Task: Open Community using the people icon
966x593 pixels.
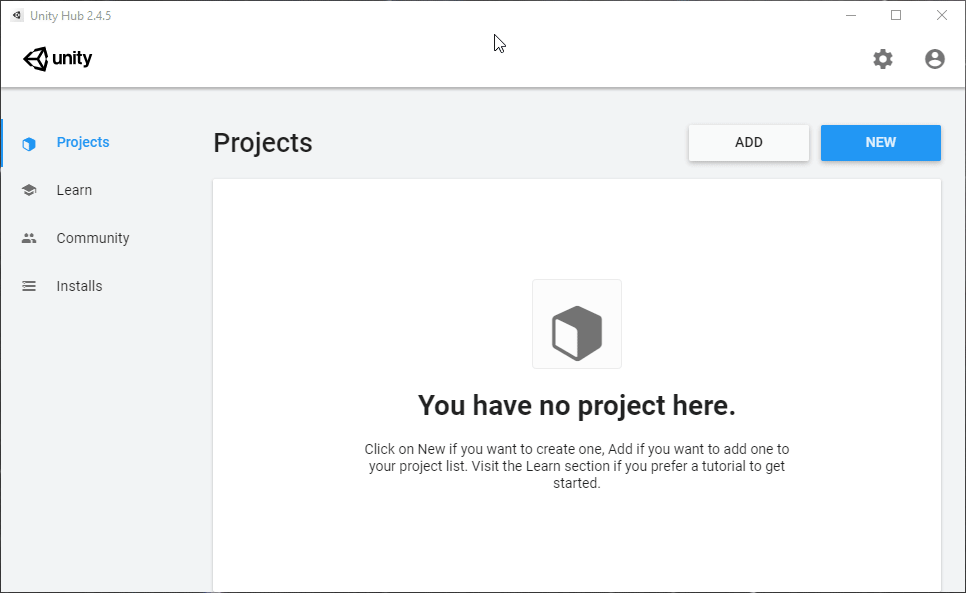Action: click(29, 237)
